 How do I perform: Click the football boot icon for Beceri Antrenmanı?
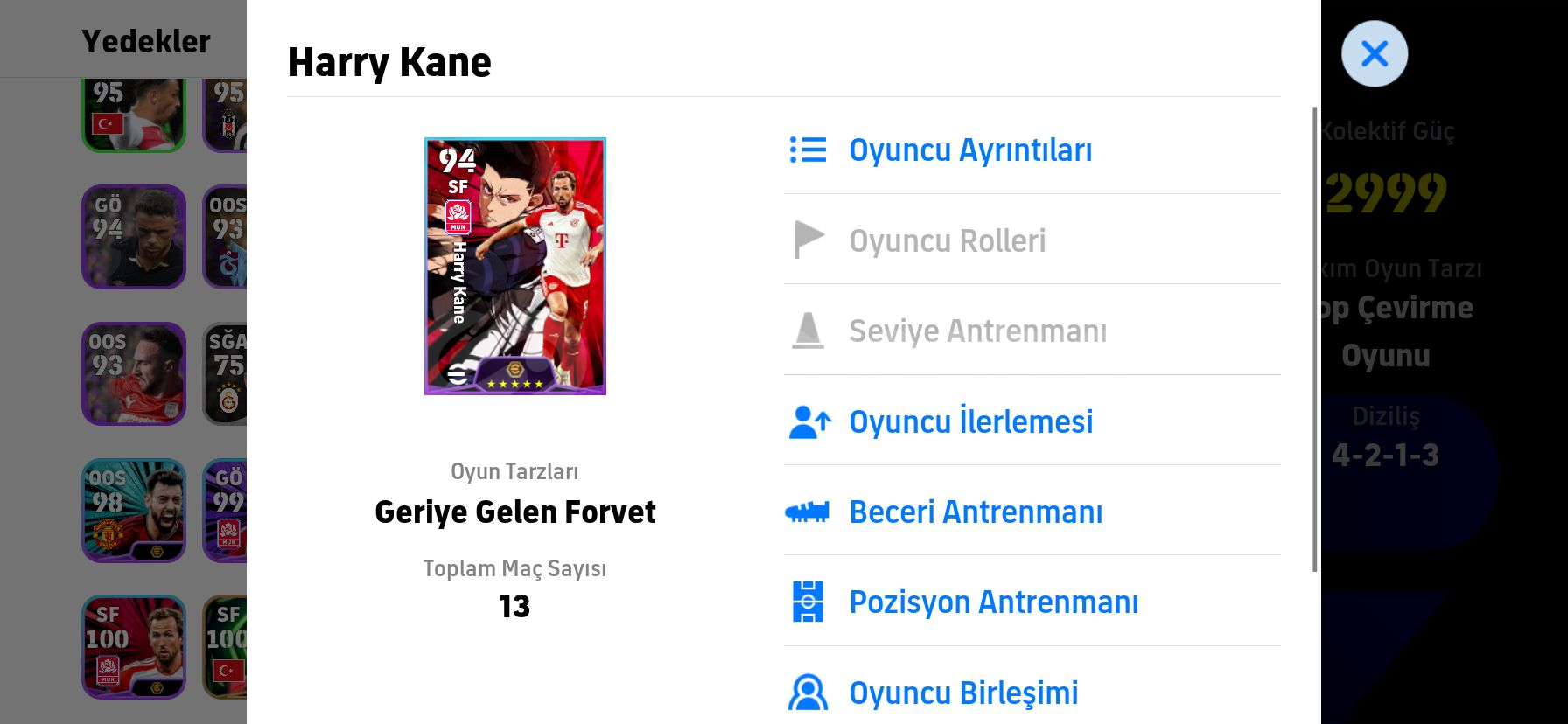point(807,512)
